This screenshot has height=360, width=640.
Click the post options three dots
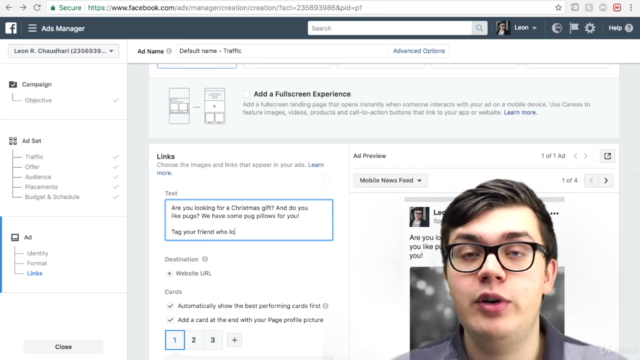554,213
